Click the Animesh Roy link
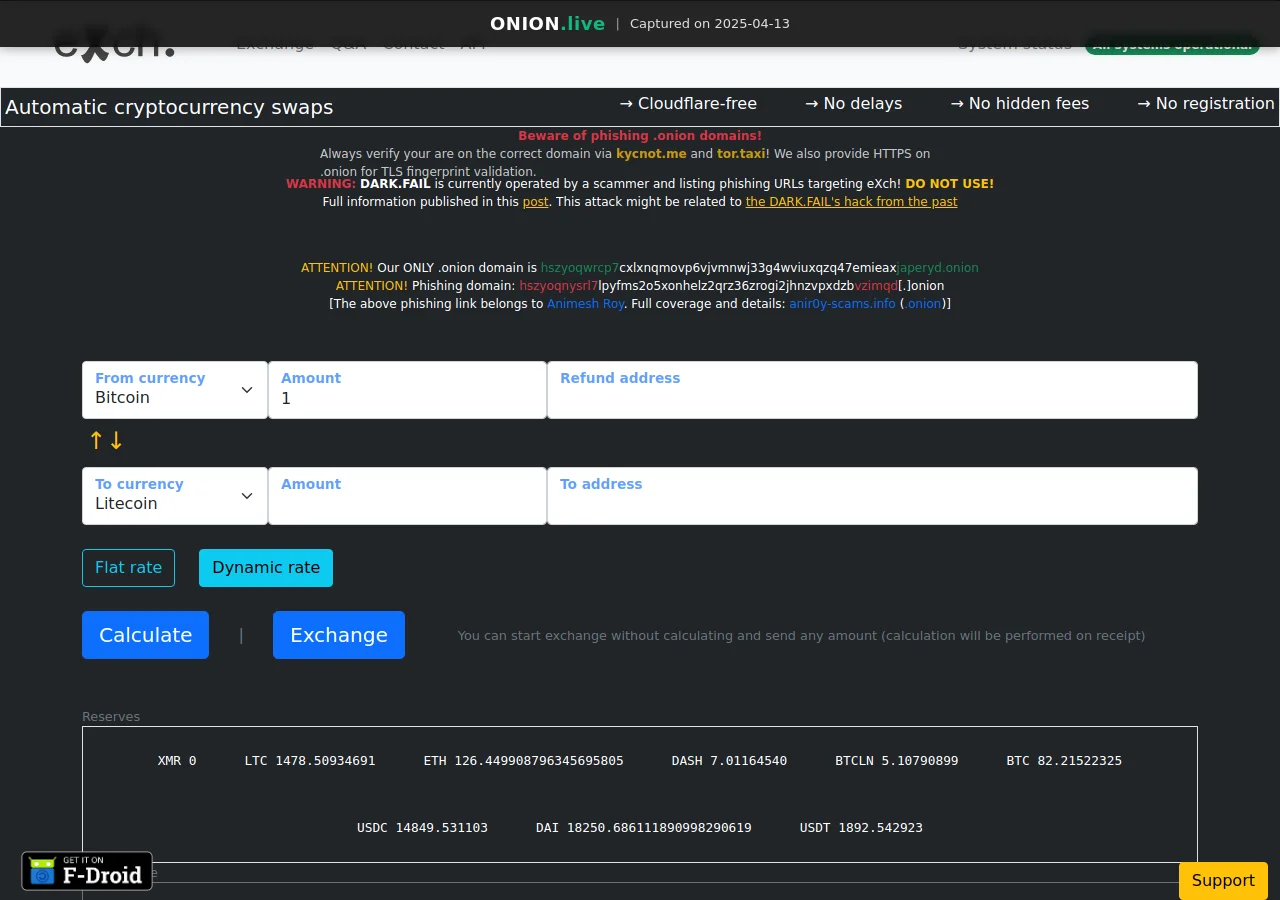The image size is (1280, 900). [x=585, y=304]
